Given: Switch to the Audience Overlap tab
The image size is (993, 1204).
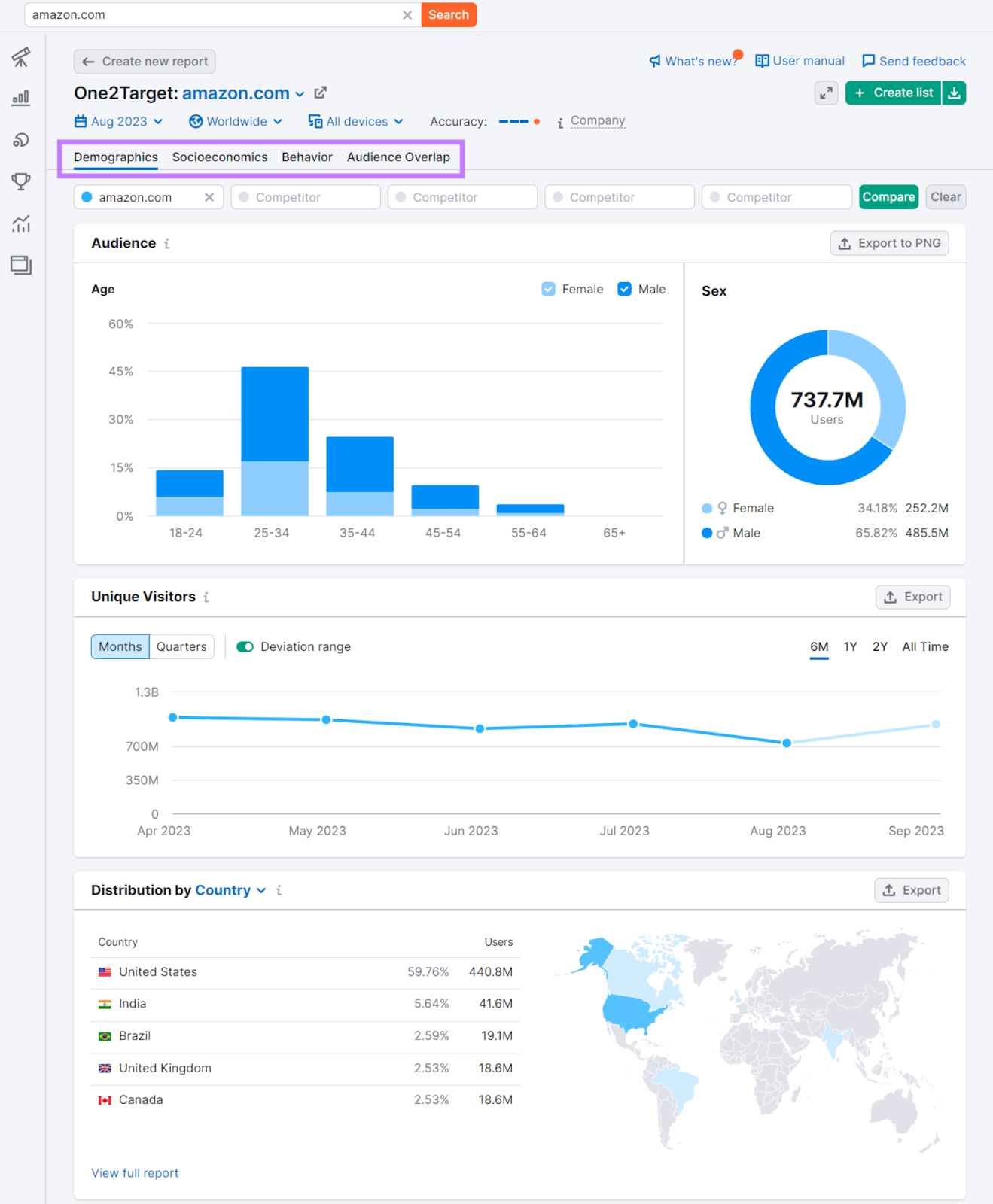Looking at the screenshot, I should click(x=398, y=157).
